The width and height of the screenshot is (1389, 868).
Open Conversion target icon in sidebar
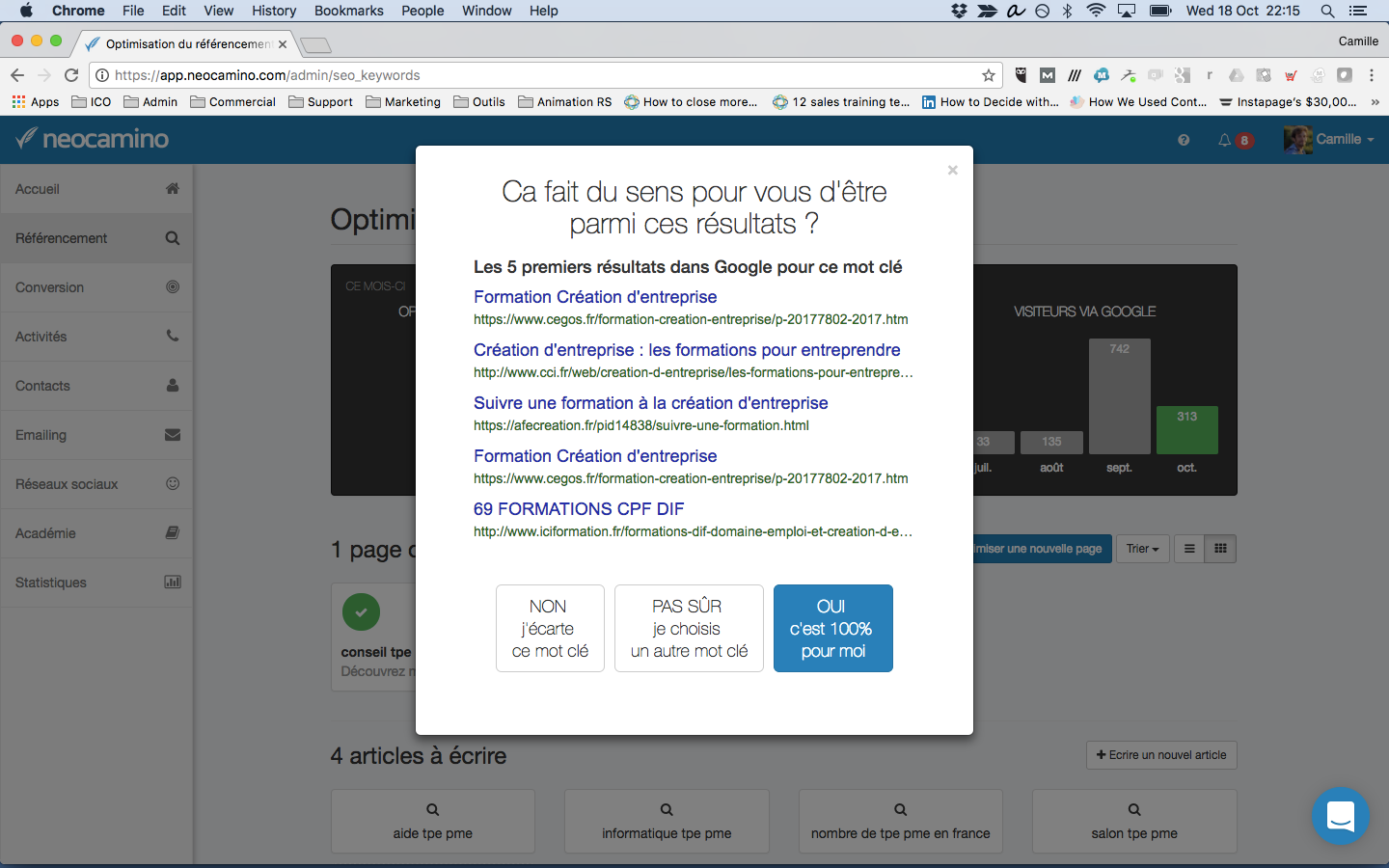click(x=173, y=287)
